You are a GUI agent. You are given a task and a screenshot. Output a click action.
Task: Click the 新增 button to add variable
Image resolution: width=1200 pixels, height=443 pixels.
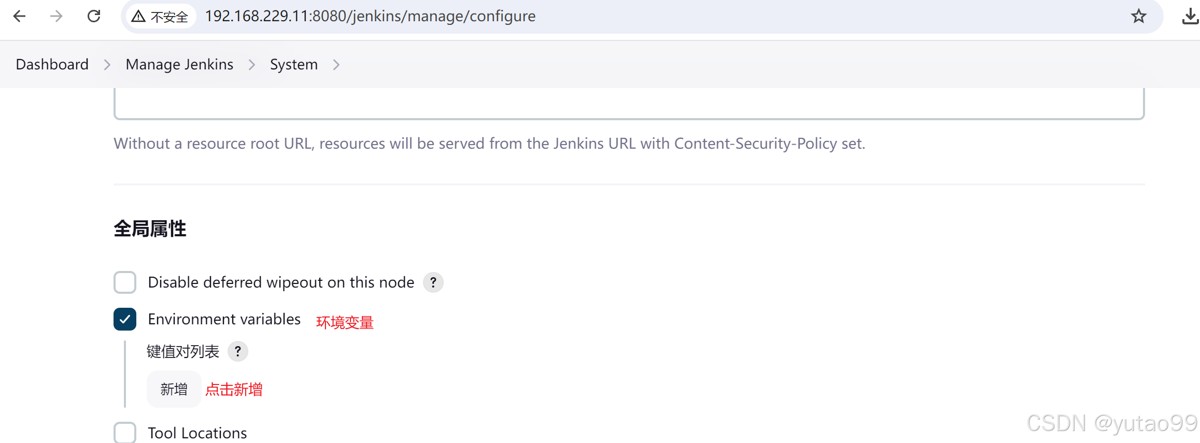click(174, 390)
